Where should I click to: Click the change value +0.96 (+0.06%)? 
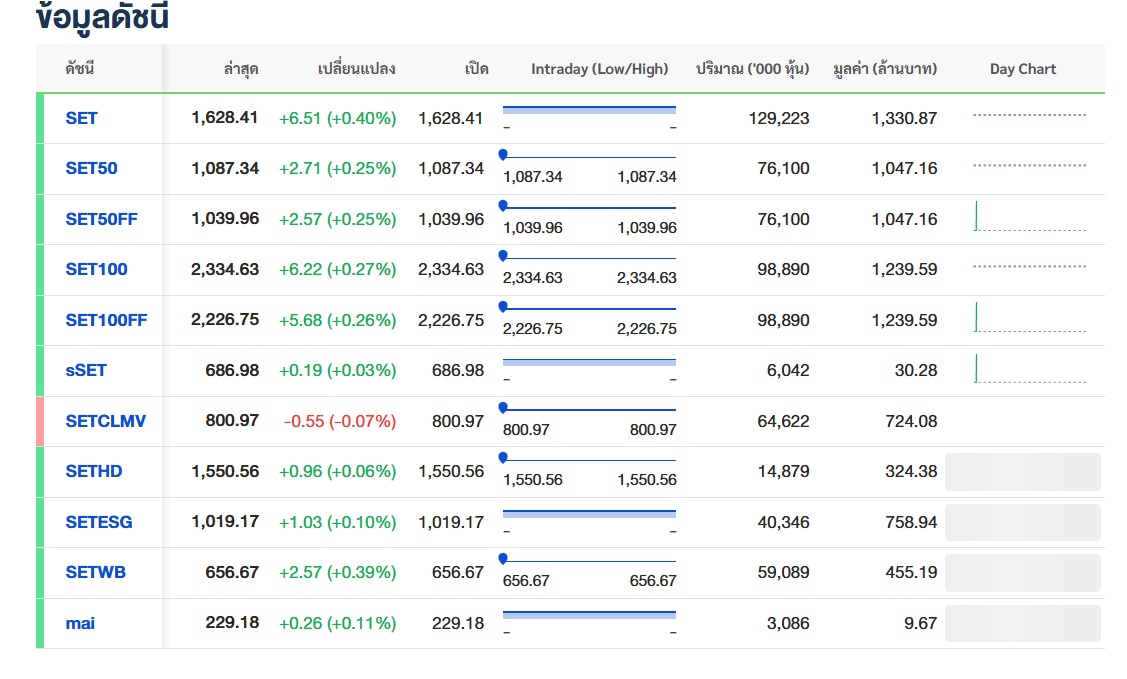click(x=338, y=472)
